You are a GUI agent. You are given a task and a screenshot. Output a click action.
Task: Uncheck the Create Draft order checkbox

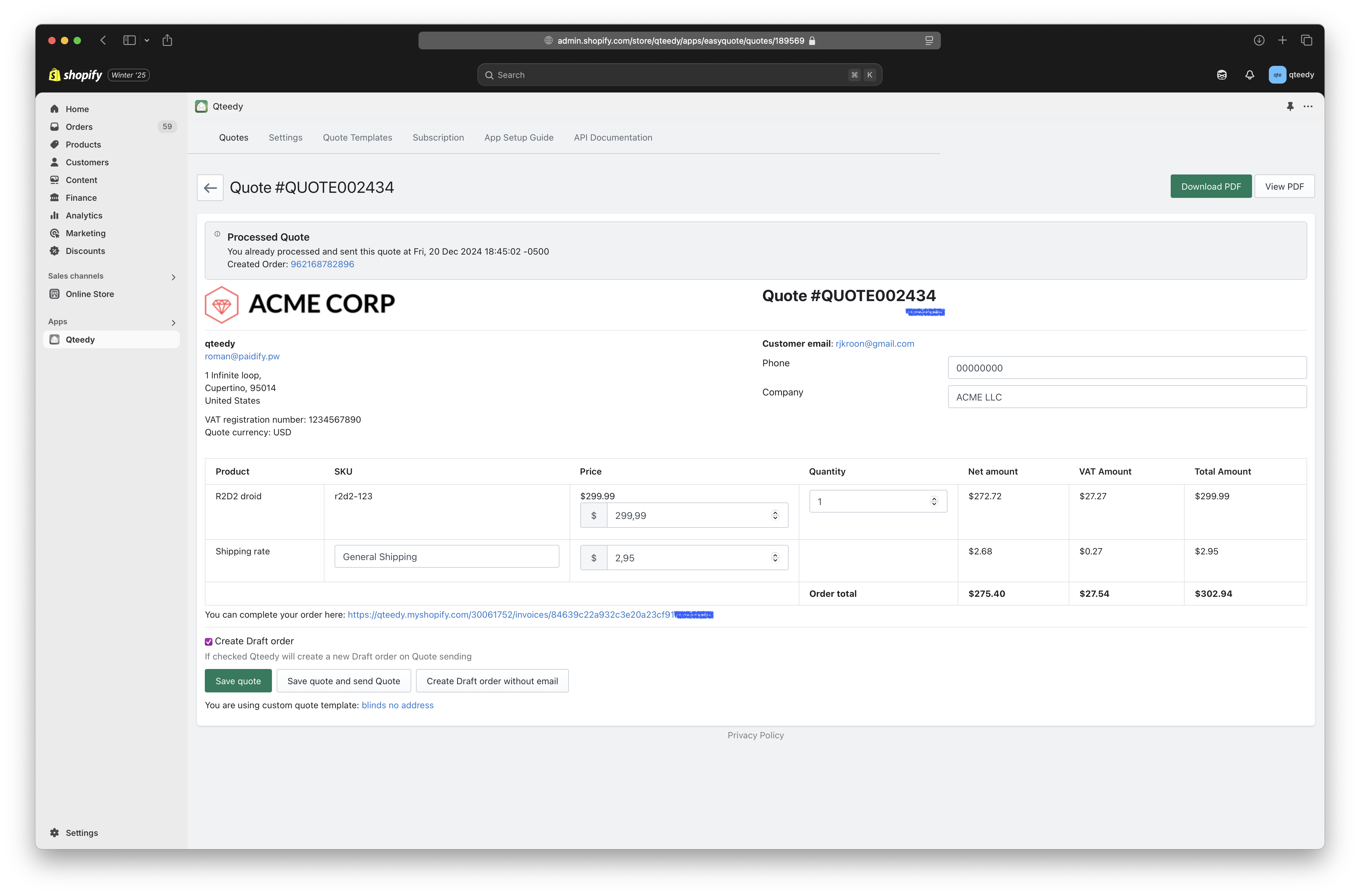click(209, 642)
